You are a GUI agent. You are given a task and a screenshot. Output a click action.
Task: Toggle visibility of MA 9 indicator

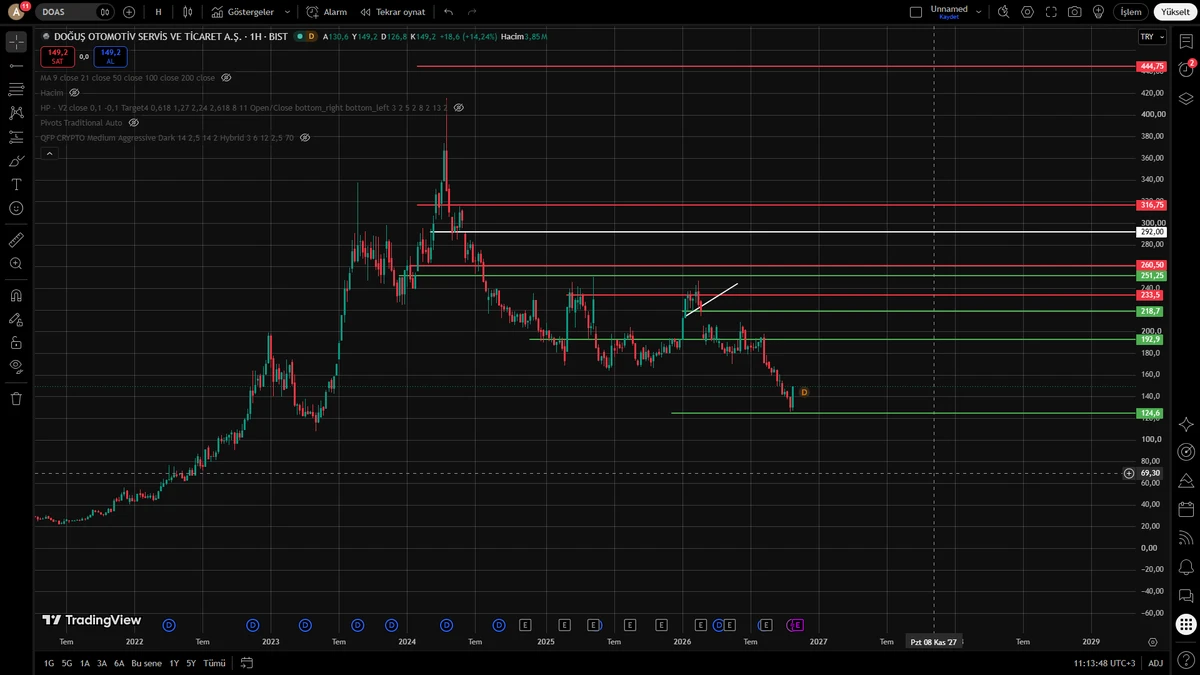[x=226, y=77]
